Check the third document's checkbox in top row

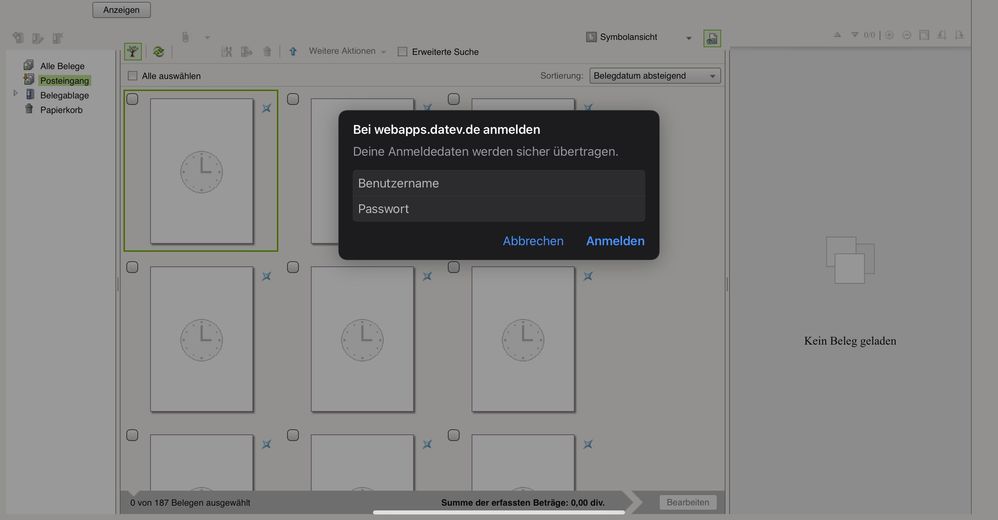[453, 99]
